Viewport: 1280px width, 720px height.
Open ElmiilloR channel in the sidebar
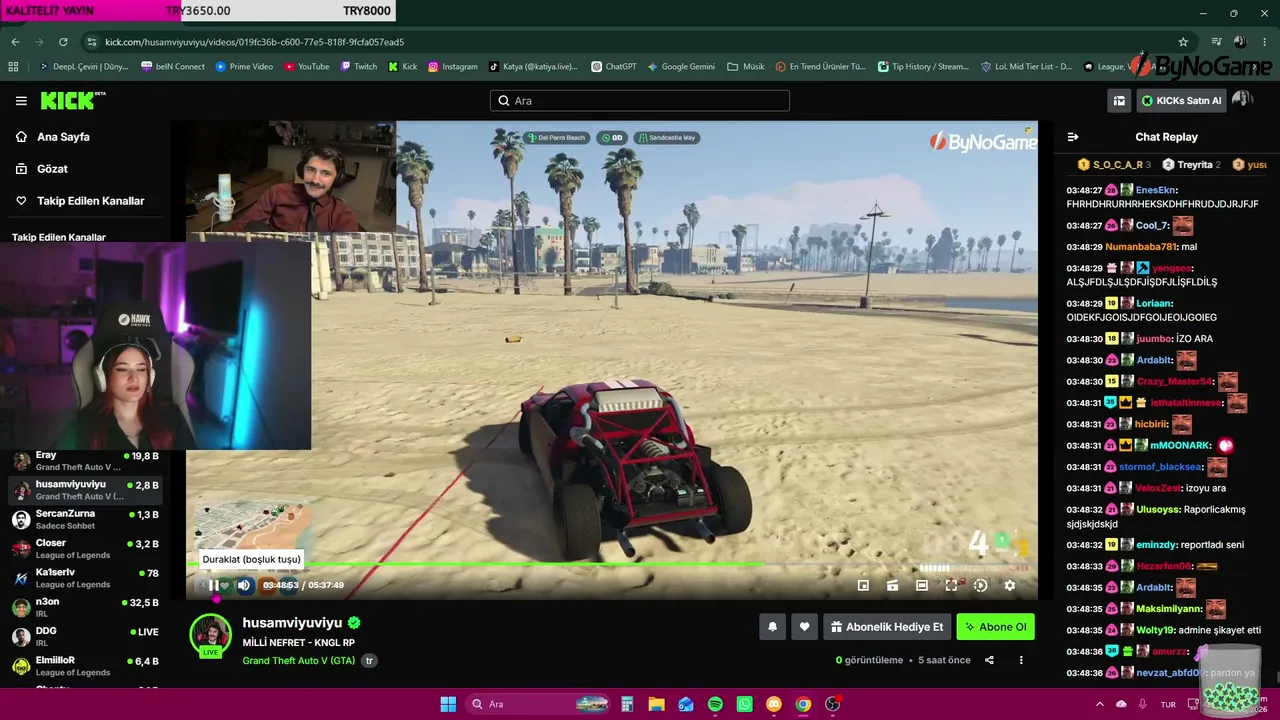click(85, 666)
